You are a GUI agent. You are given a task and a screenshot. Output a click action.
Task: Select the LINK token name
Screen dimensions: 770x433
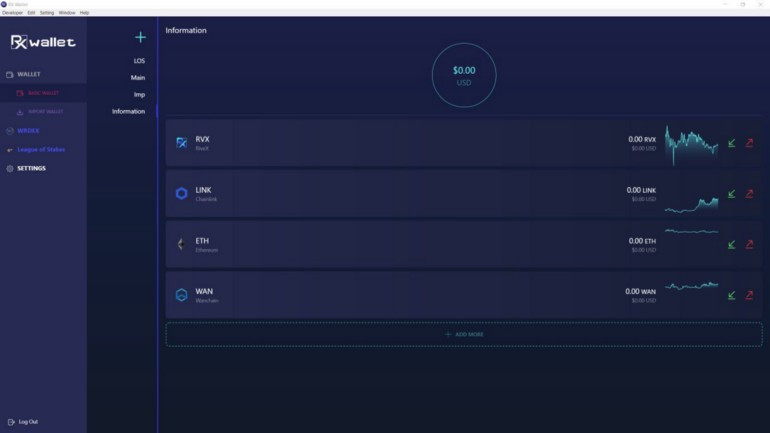pos(203,190)
